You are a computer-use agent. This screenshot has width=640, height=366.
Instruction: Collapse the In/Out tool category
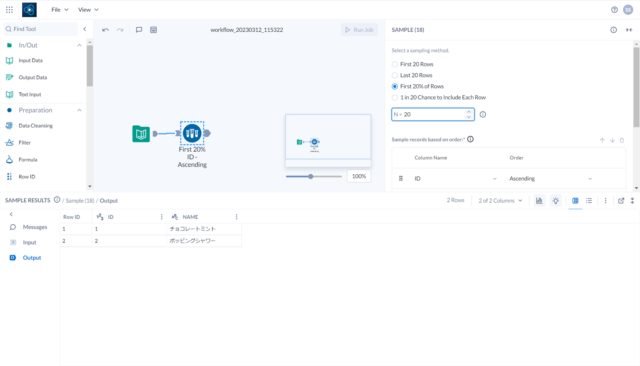[80, 45]
